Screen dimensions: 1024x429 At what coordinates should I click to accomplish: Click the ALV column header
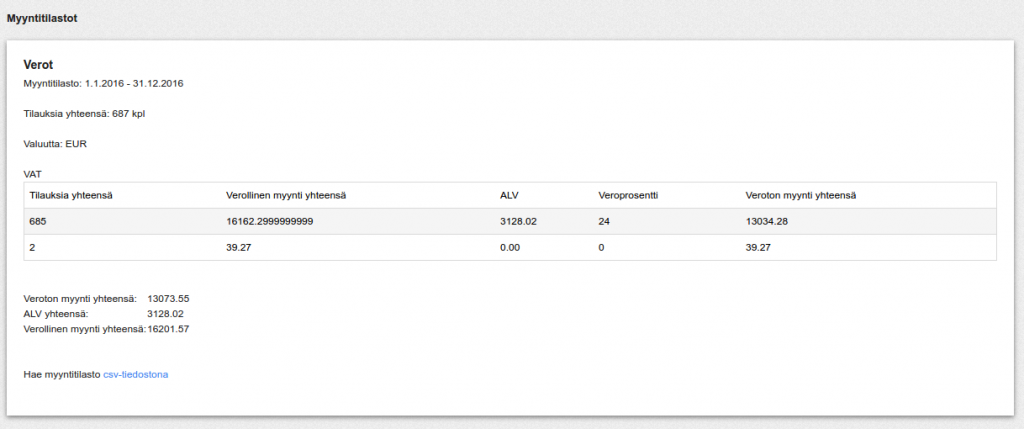click(508, 195)
